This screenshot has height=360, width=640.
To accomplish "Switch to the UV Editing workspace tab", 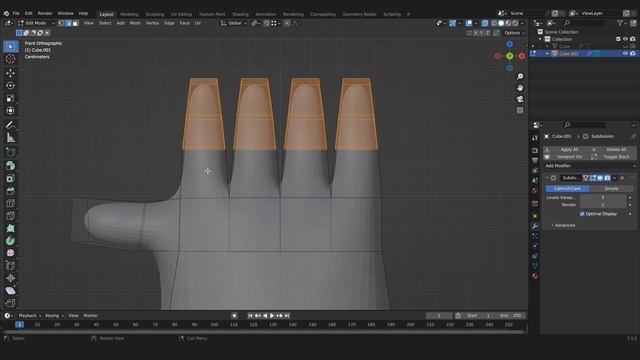I will pos(181,14).
